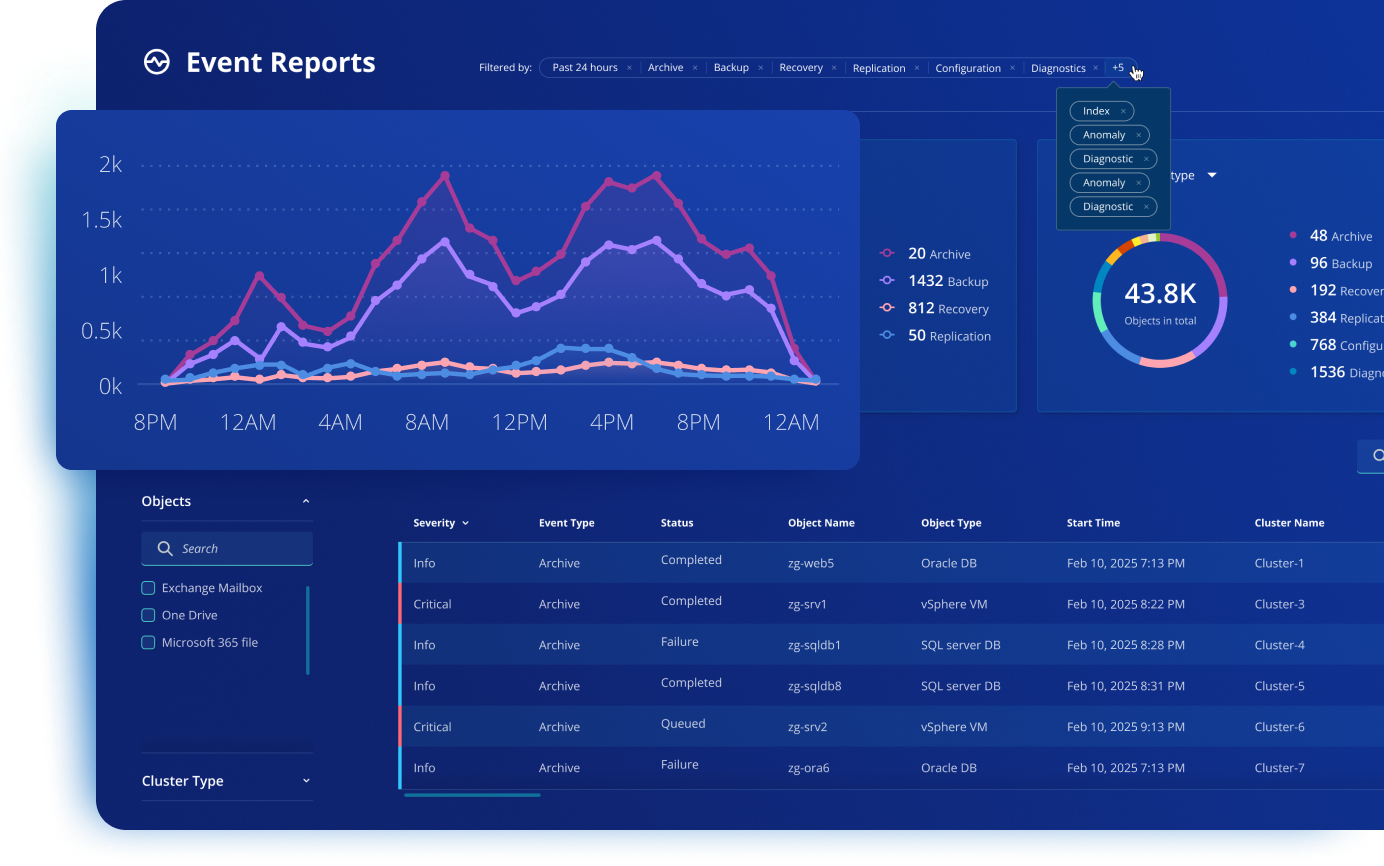Image resolution: width=1384 pixels, height=866 pixels.
Task: Expand the Cluster Type section
Action: (306, 781)
